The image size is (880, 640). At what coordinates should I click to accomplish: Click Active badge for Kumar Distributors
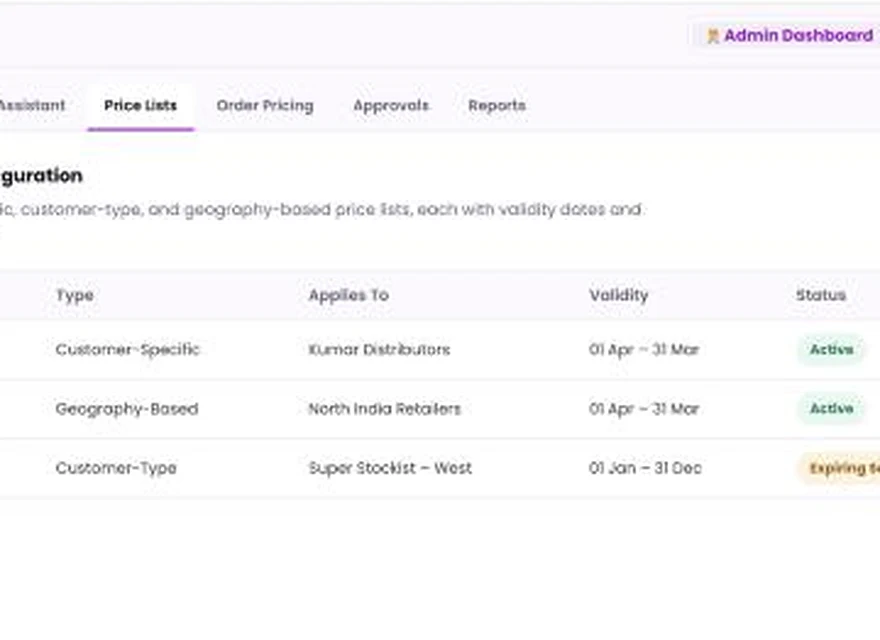pos(831,350)
